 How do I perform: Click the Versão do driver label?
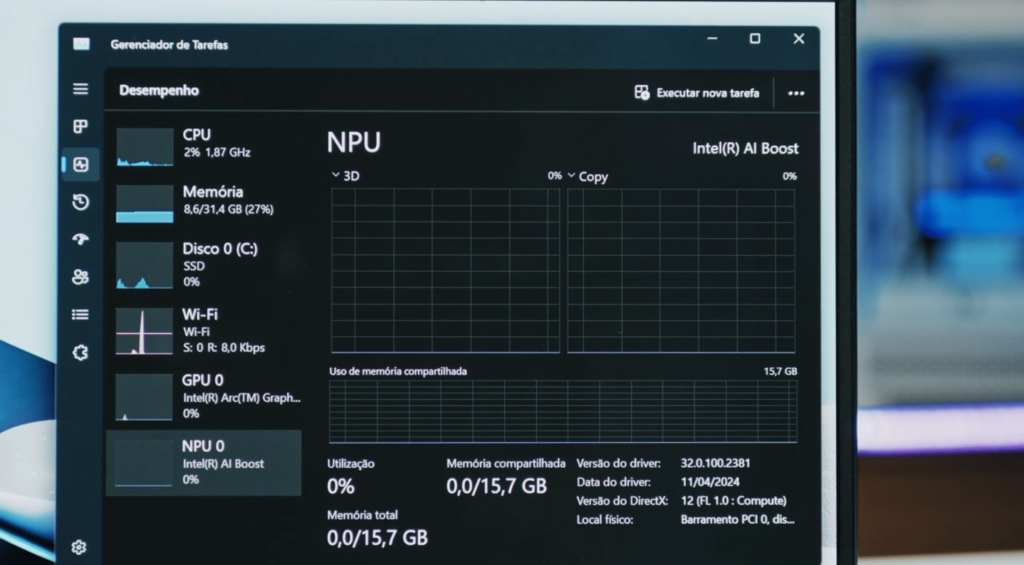tap(618, 463)
